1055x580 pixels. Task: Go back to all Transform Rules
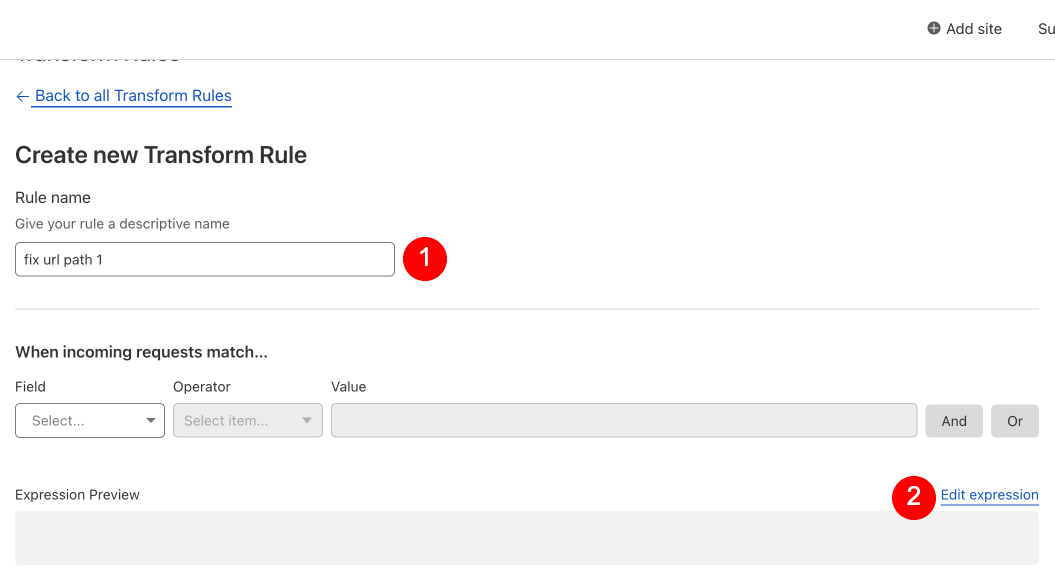(x=133, y=96)
